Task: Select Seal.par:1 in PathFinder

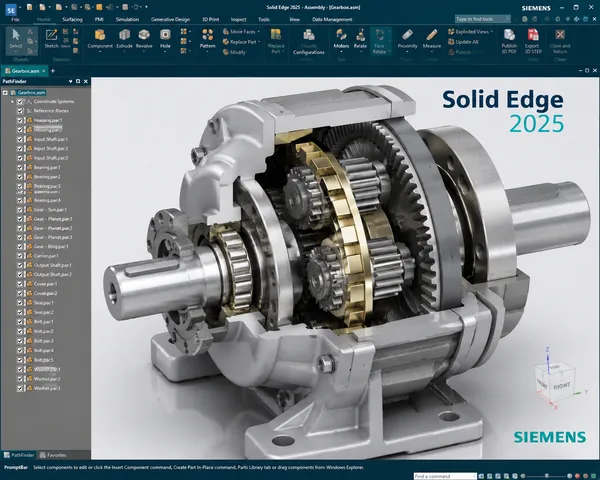Action: tap(44, 302)
